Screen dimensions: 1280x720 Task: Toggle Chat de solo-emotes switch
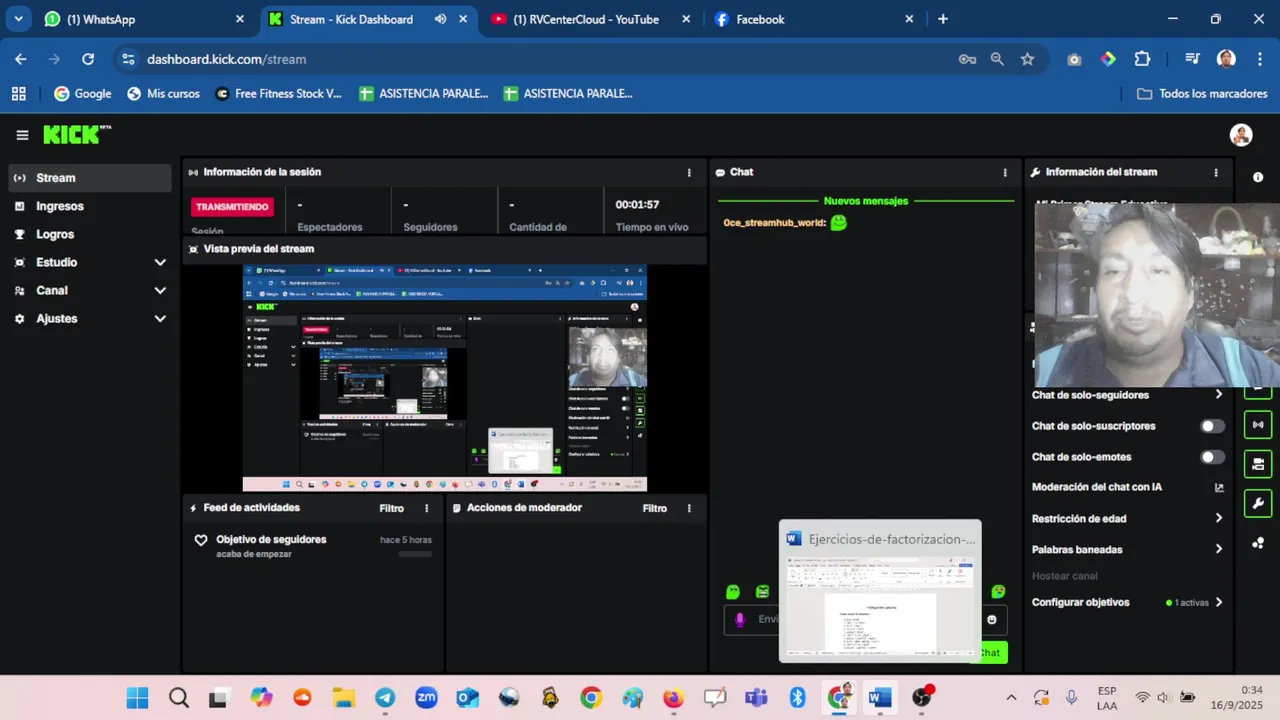pyautogui.click(x=1212, y=457)
